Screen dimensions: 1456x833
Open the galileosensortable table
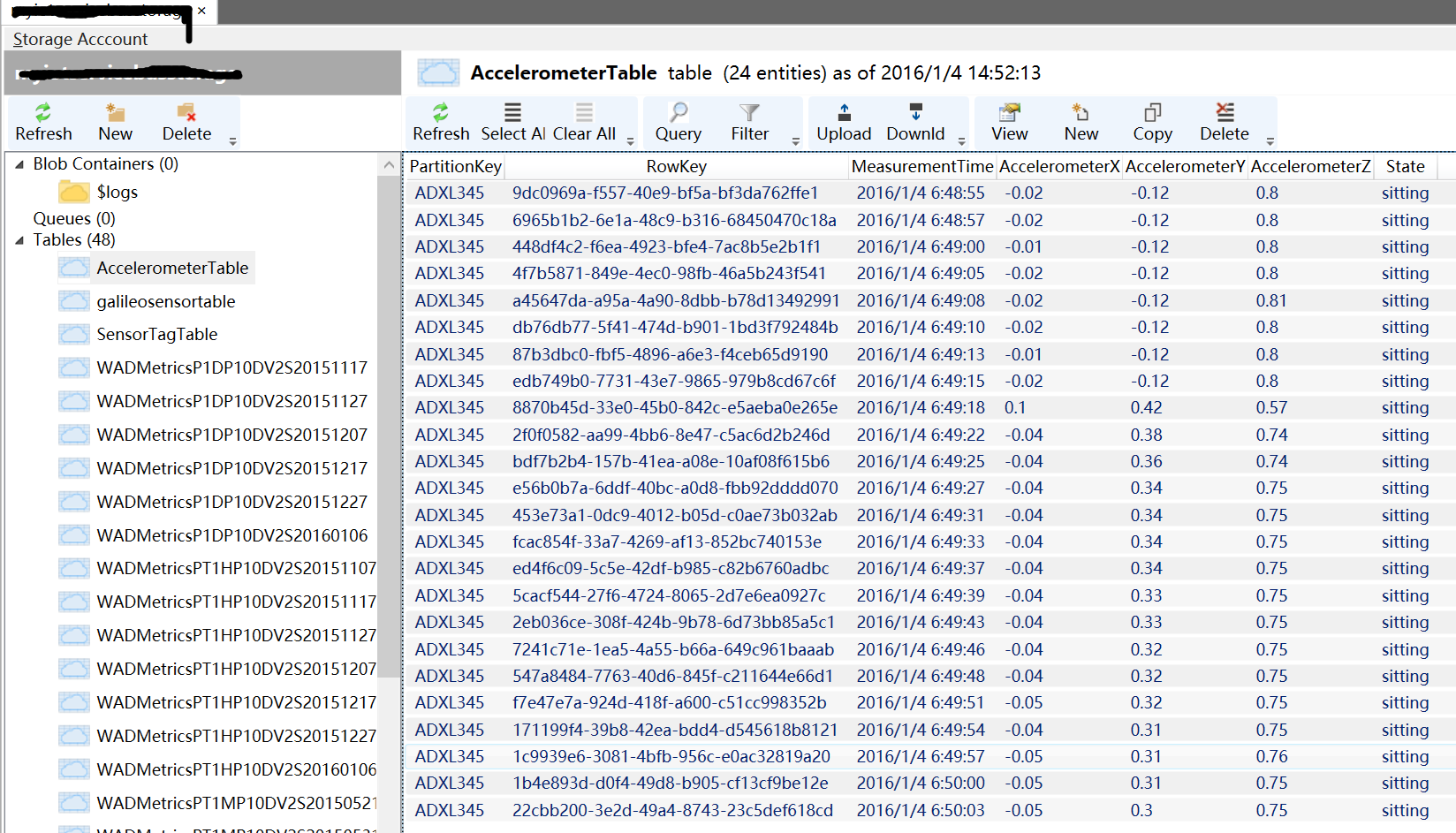point(165,301)
